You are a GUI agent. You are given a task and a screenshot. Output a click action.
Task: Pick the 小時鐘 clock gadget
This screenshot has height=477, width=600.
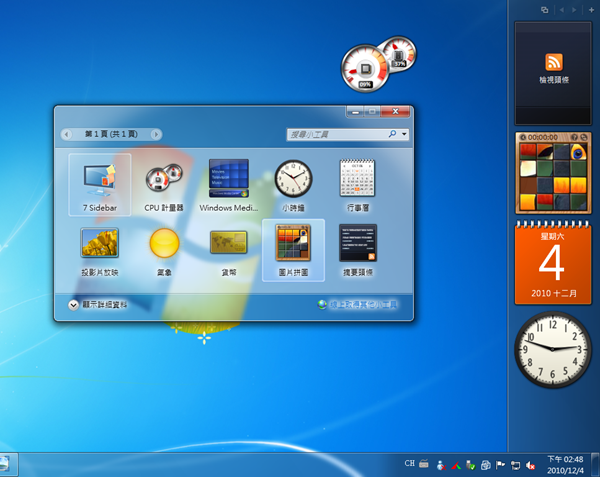click(293, 181)
